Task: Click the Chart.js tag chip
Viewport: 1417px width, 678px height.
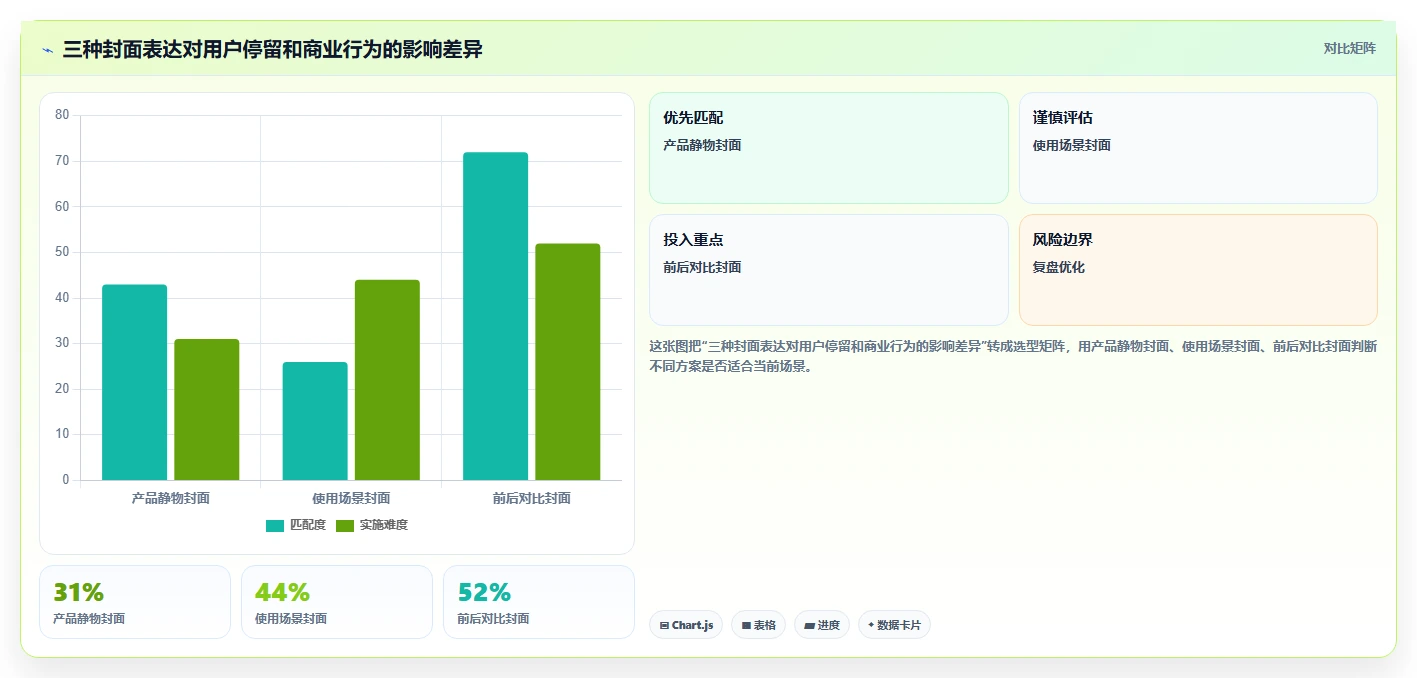Action: click(x=686, y=625)
